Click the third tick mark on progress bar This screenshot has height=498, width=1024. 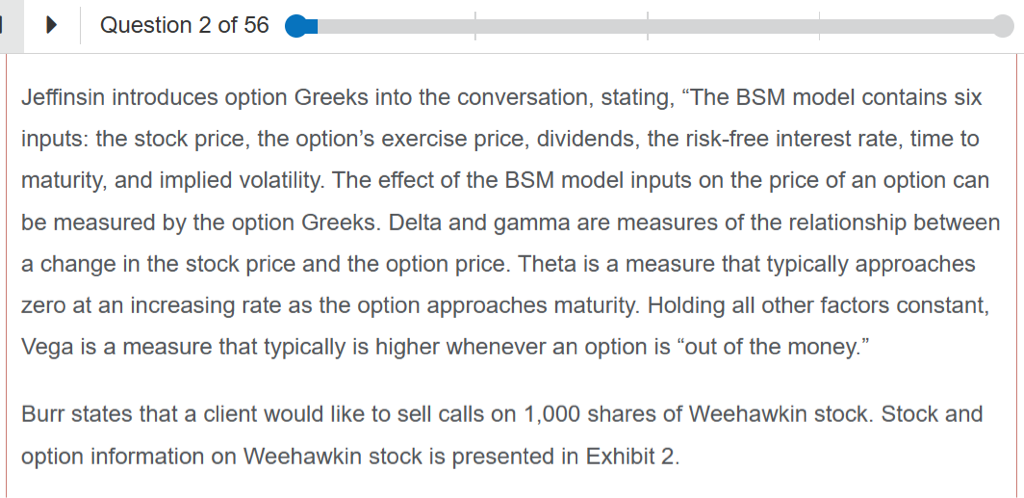click(x=819, y=26)
